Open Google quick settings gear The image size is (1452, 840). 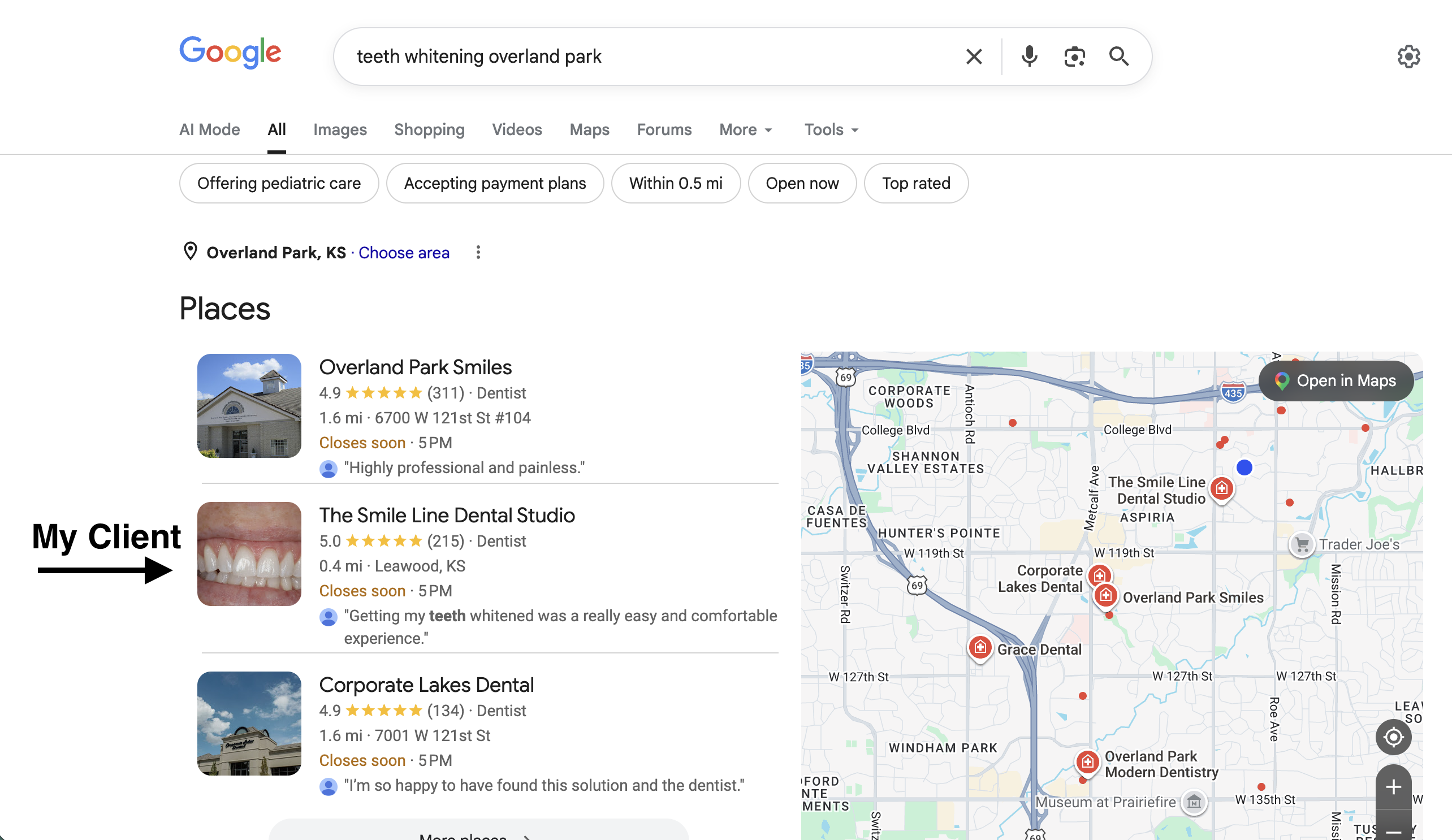[x=1410, y=56]
